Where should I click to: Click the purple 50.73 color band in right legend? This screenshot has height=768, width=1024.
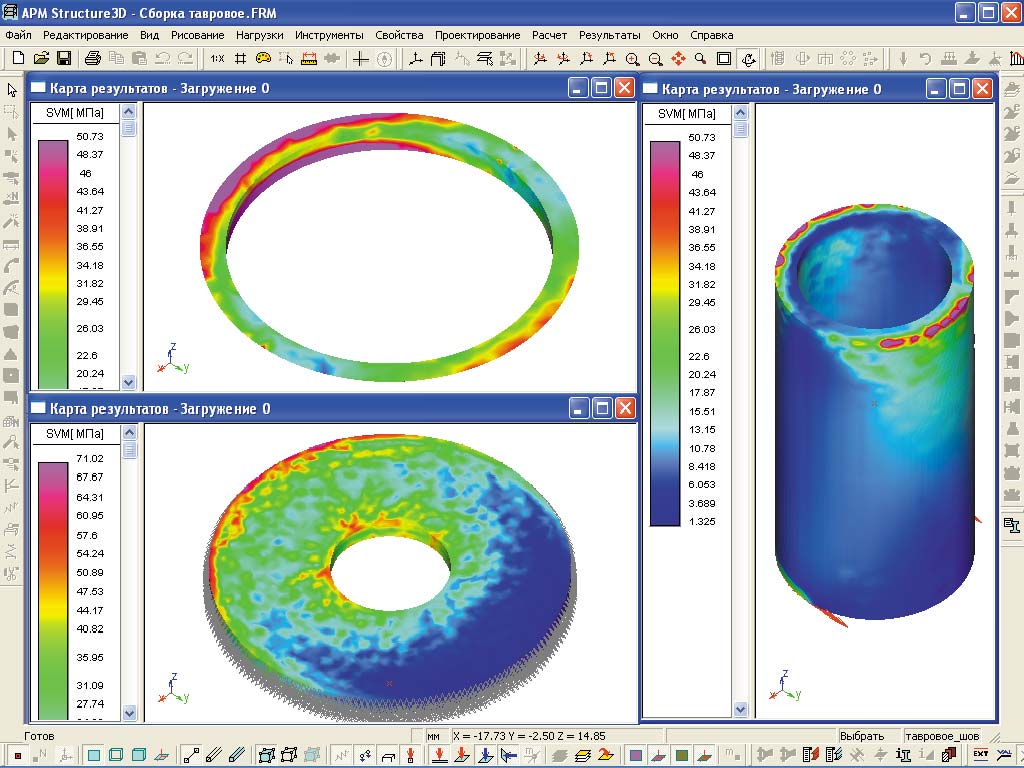pos(665,146)
